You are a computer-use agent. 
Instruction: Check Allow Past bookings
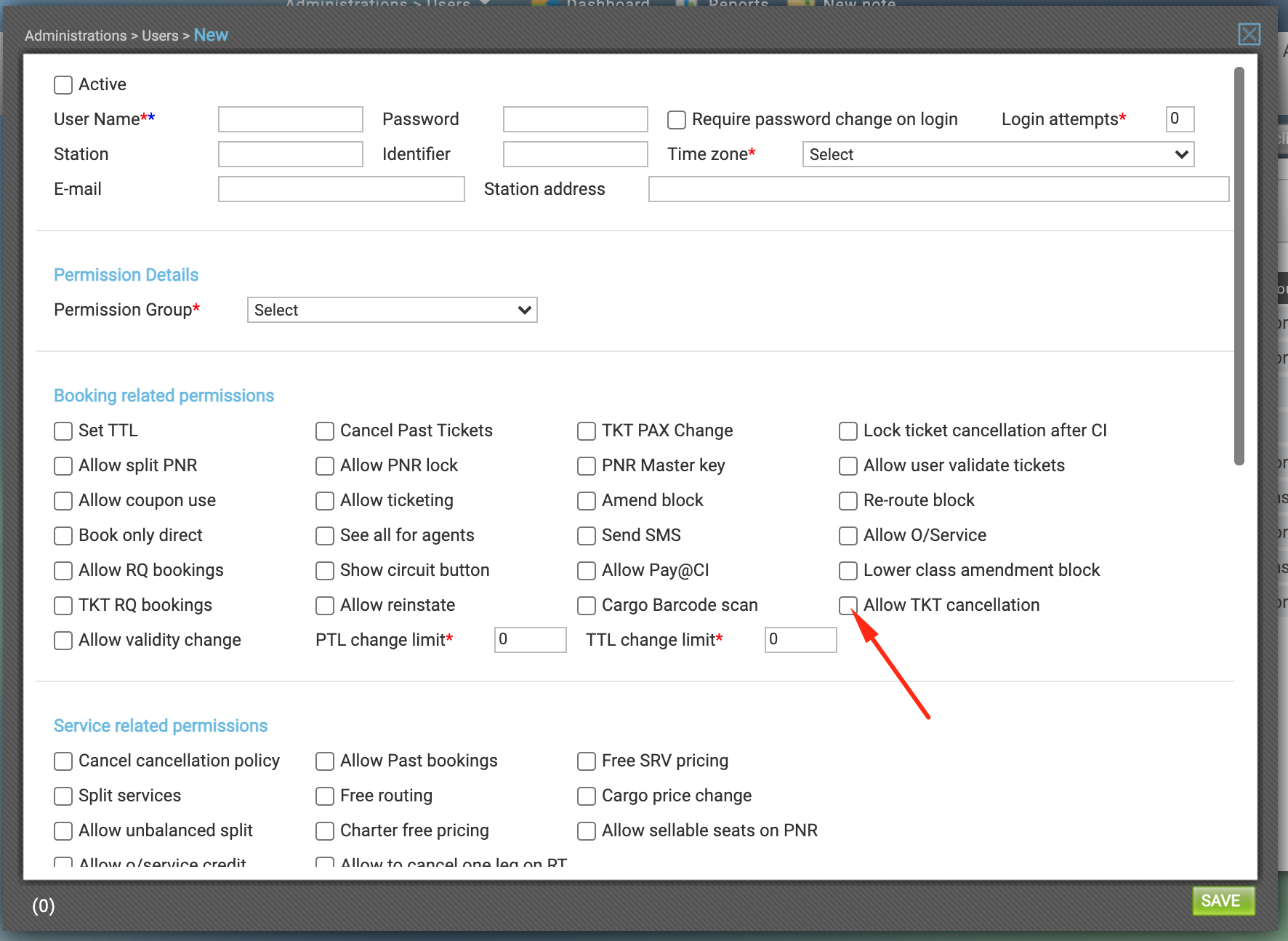tap(325, 761)
